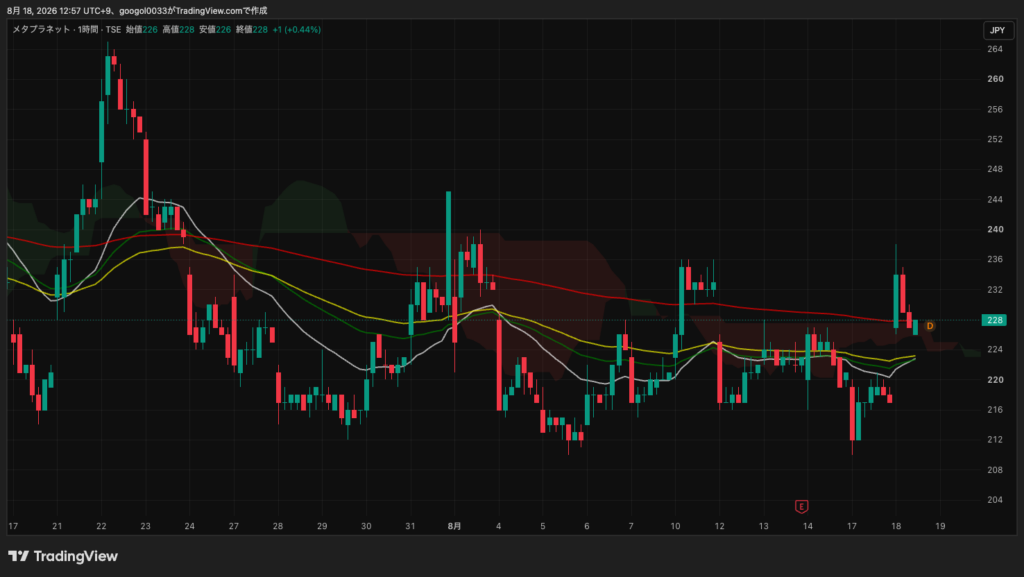Click the 10 date label on time axis
Viewport: 1024px width, 577px height.
pyautogui.click(x=675, y=526)
